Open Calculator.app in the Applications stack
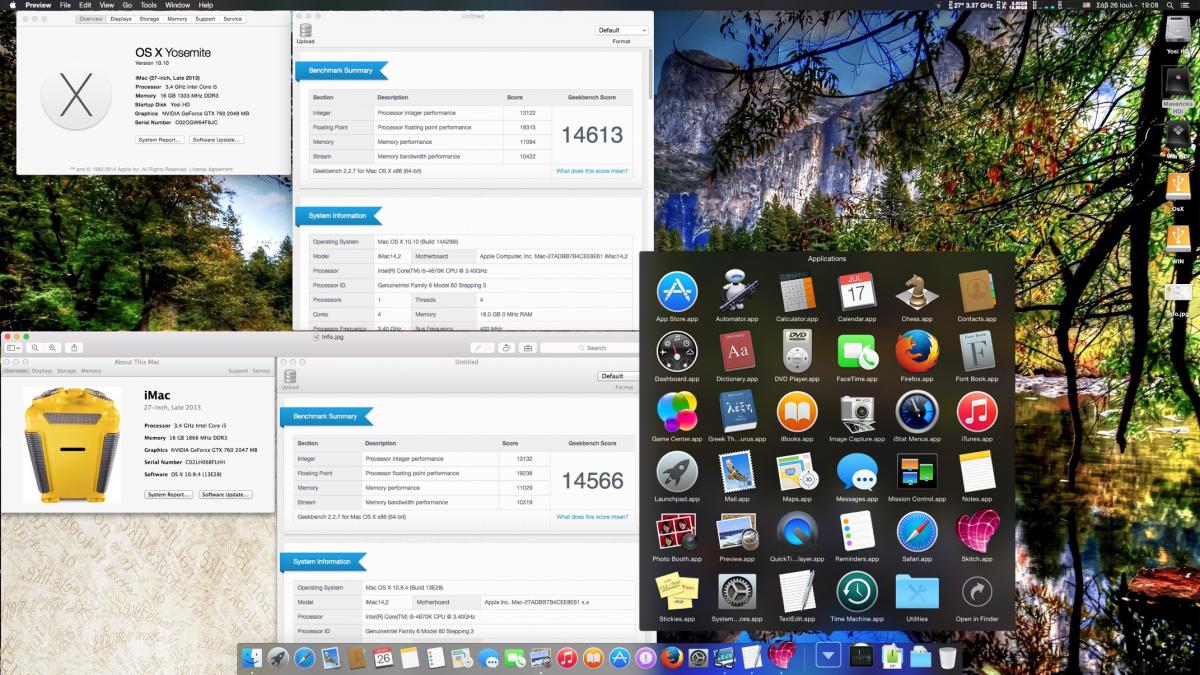 pyautogui.click(x=797, y=291)
